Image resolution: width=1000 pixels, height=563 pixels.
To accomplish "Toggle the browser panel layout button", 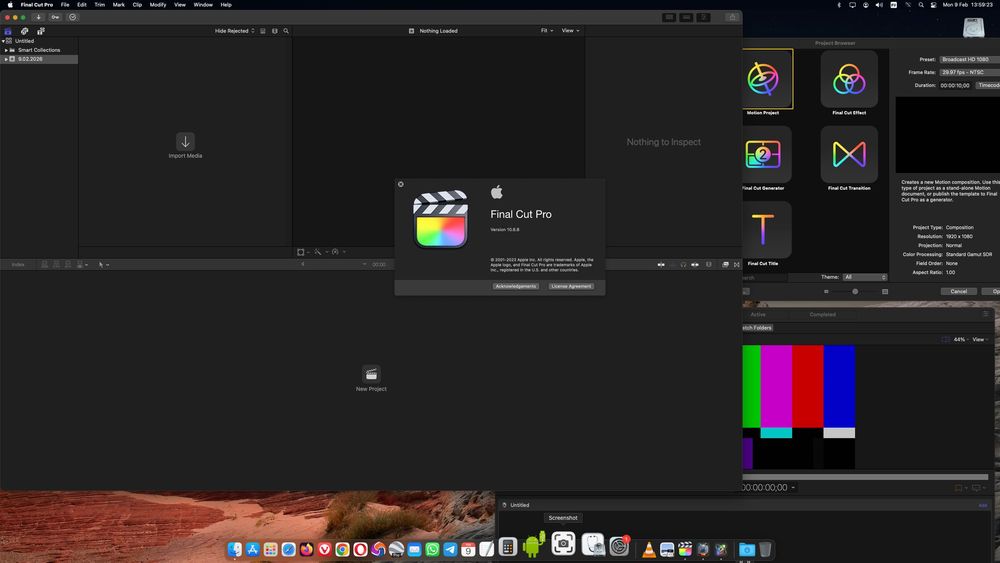I will click(669, 17).
